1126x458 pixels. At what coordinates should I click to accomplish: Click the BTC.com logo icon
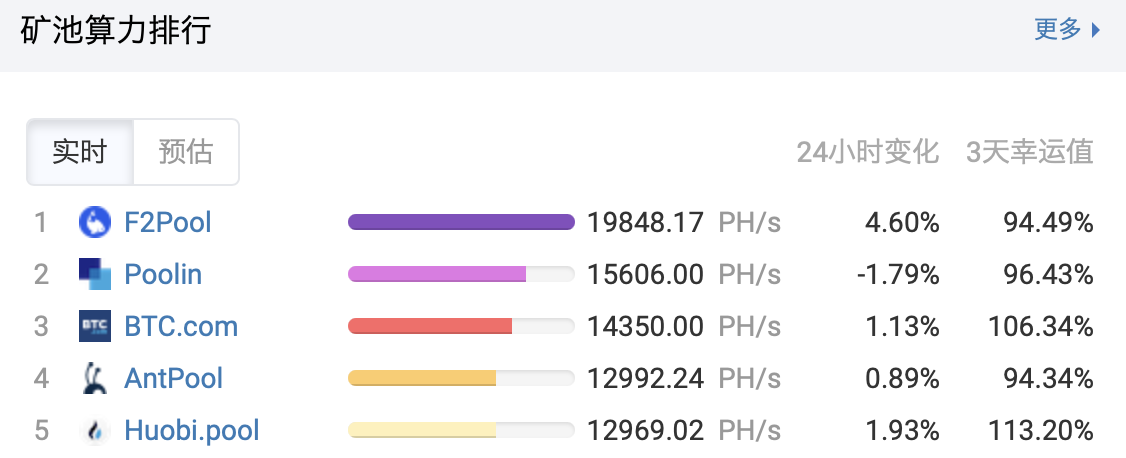tap(94, 326)
